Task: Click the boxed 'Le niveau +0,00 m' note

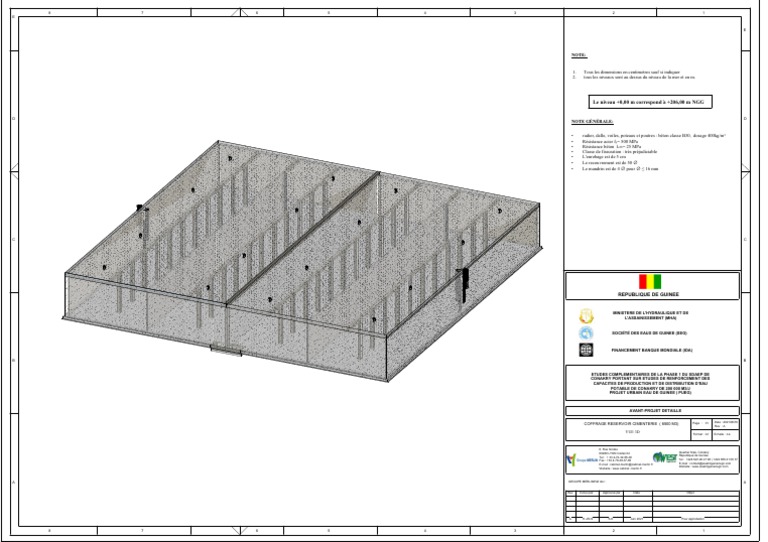Action: coord(650,102)
